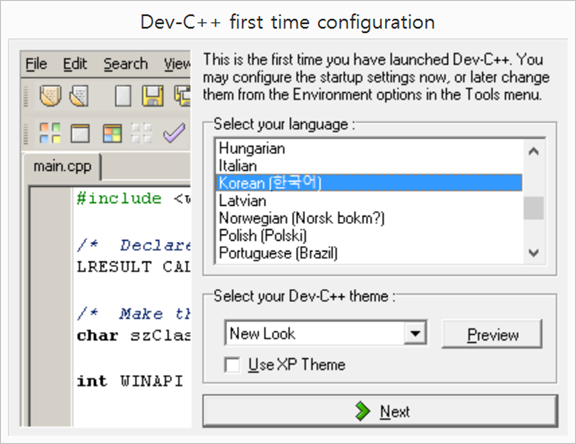
Task: Choose Portuguese (Brazil) from the language list
Action: (x=368, y=253)
